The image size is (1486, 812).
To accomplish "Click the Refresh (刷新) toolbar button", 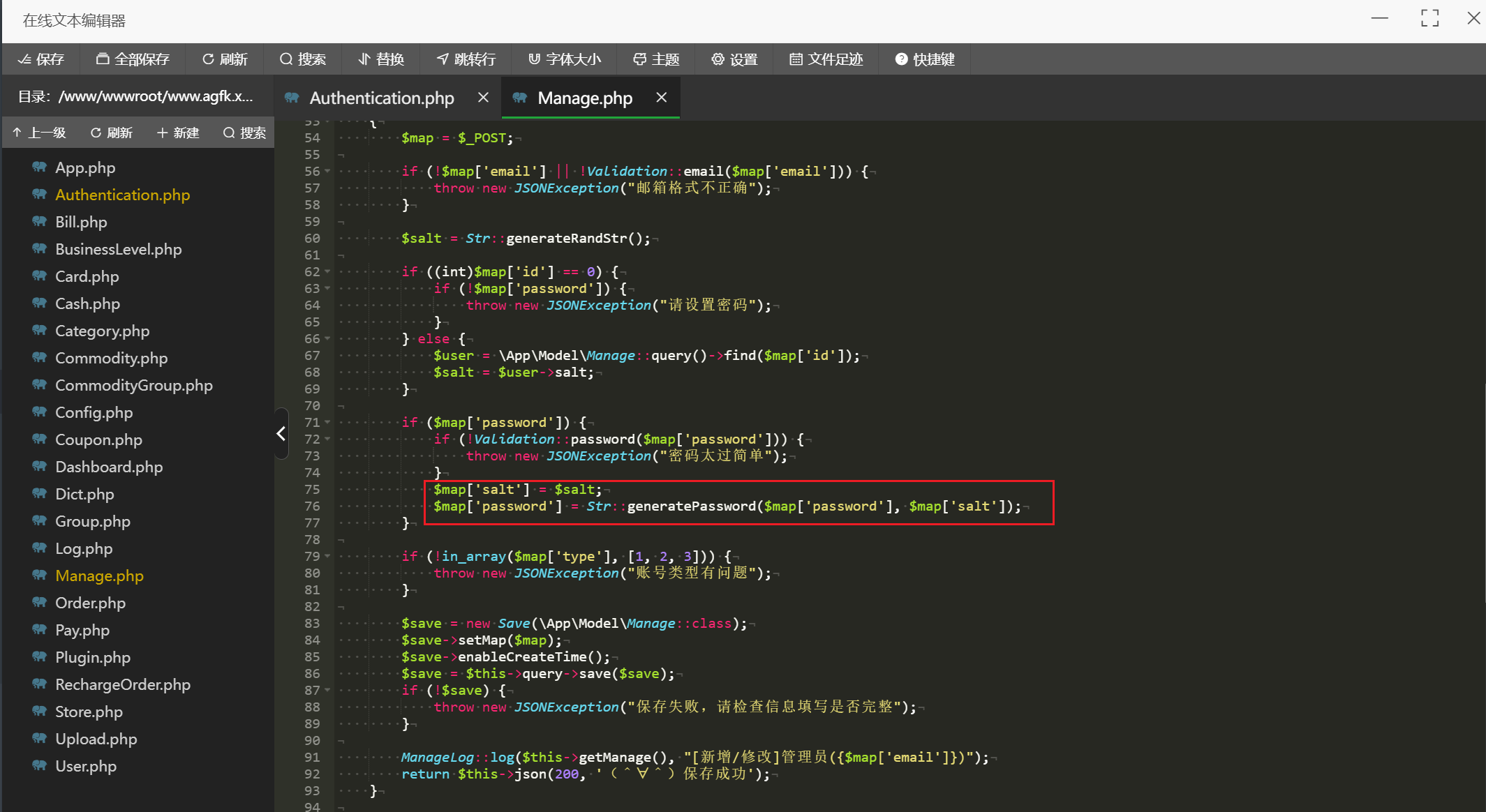I will coord(225,59).
